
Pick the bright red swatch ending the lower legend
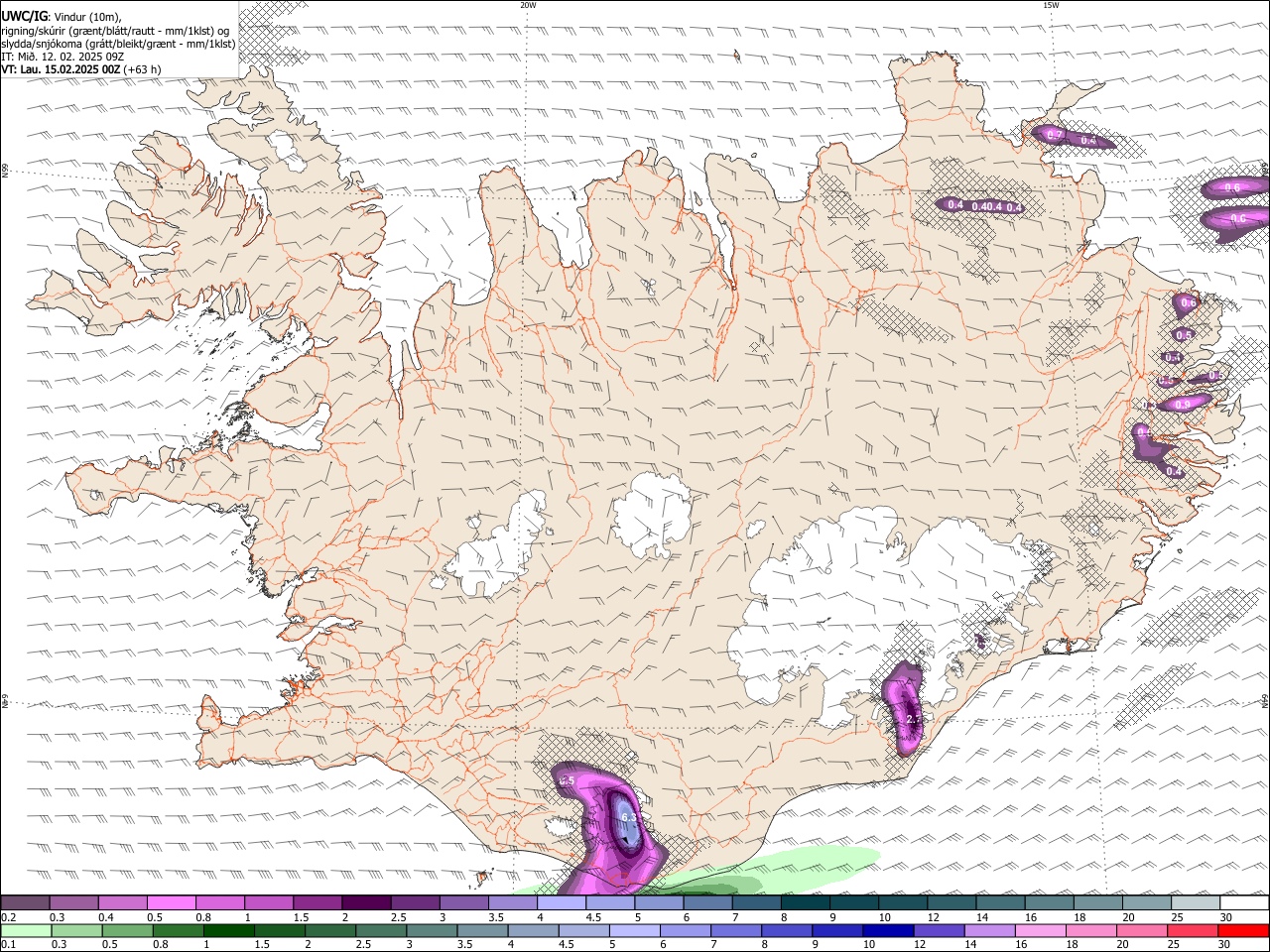[x=1243, y=930]
